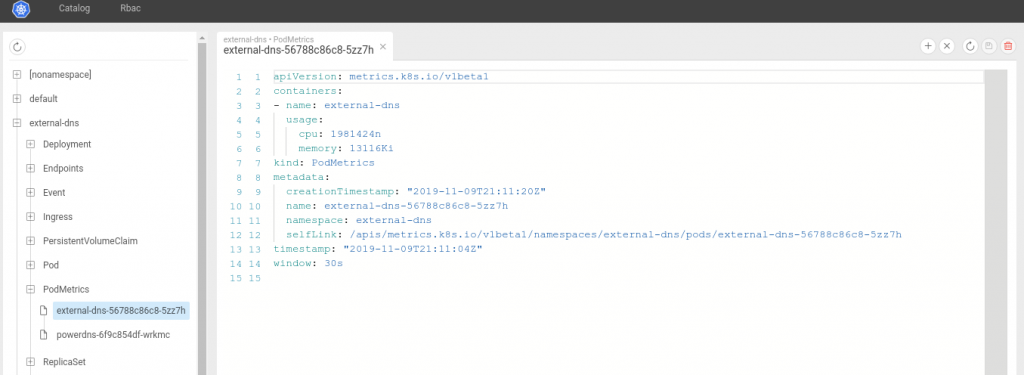Delete the resource with the red trash icon

[1008, 46]
